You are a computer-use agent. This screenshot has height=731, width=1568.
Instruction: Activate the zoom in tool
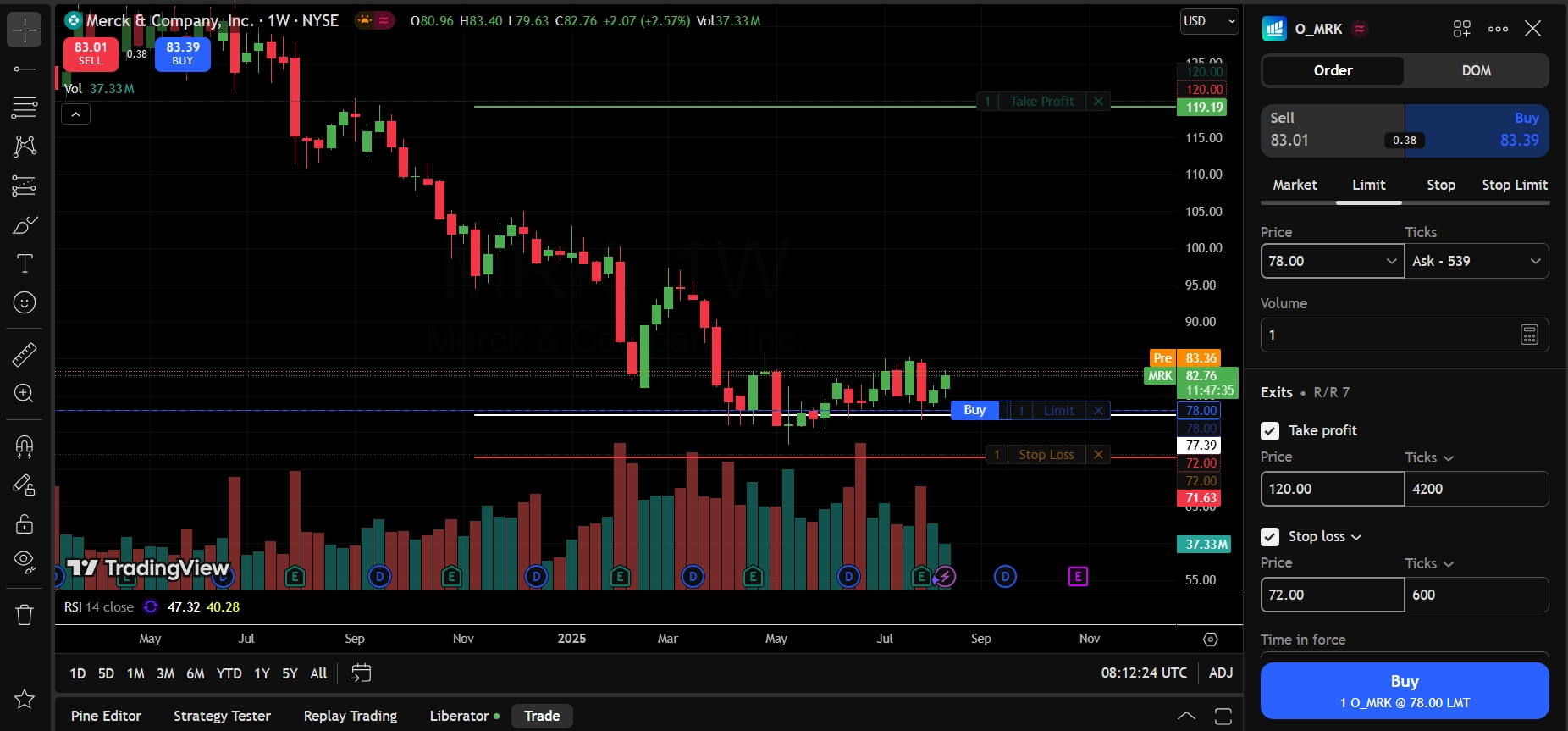25,393
